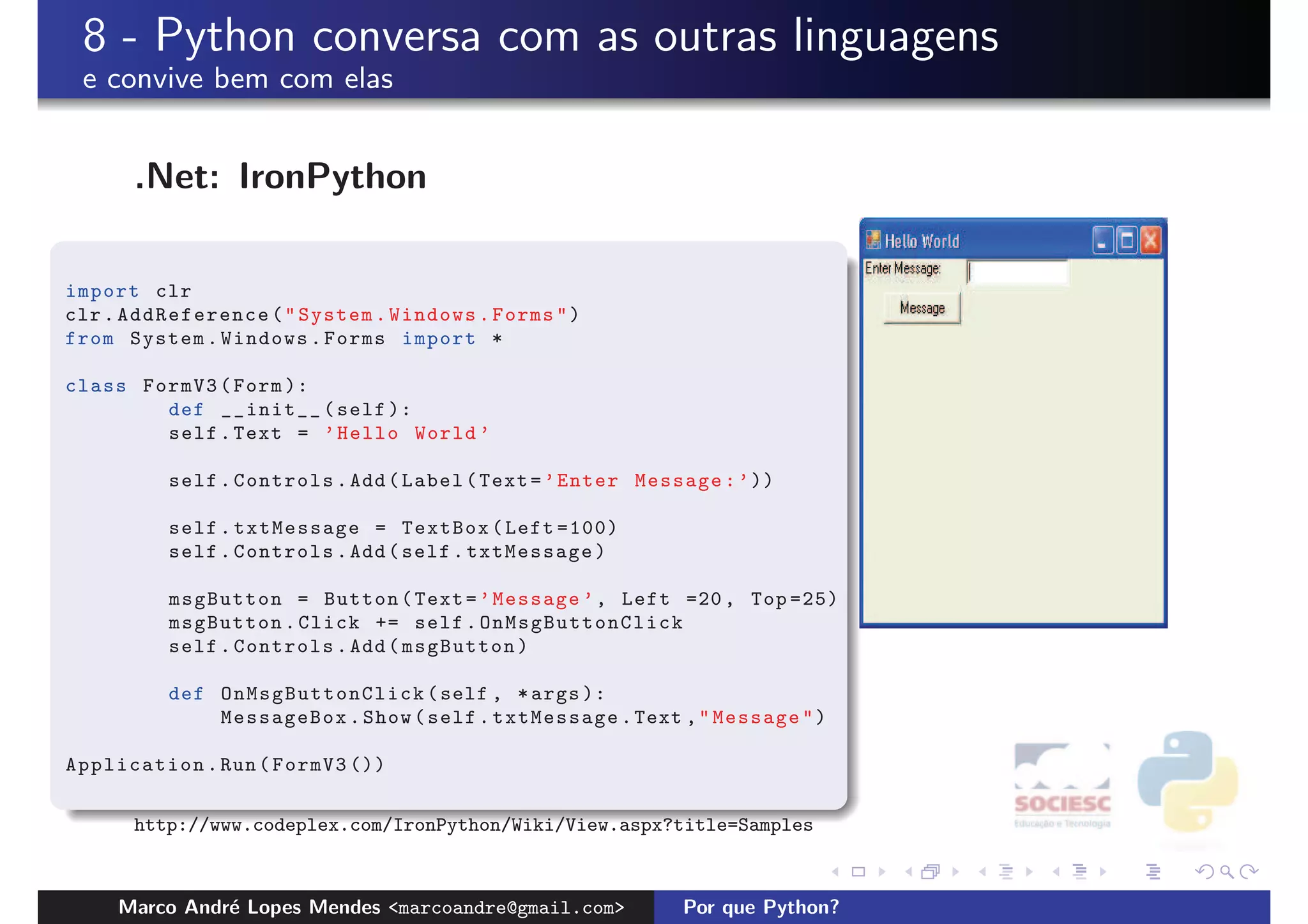The image size is (1308, 924).
Task: Click the go-forward curved arrow icon
Action: point(1249,872)
